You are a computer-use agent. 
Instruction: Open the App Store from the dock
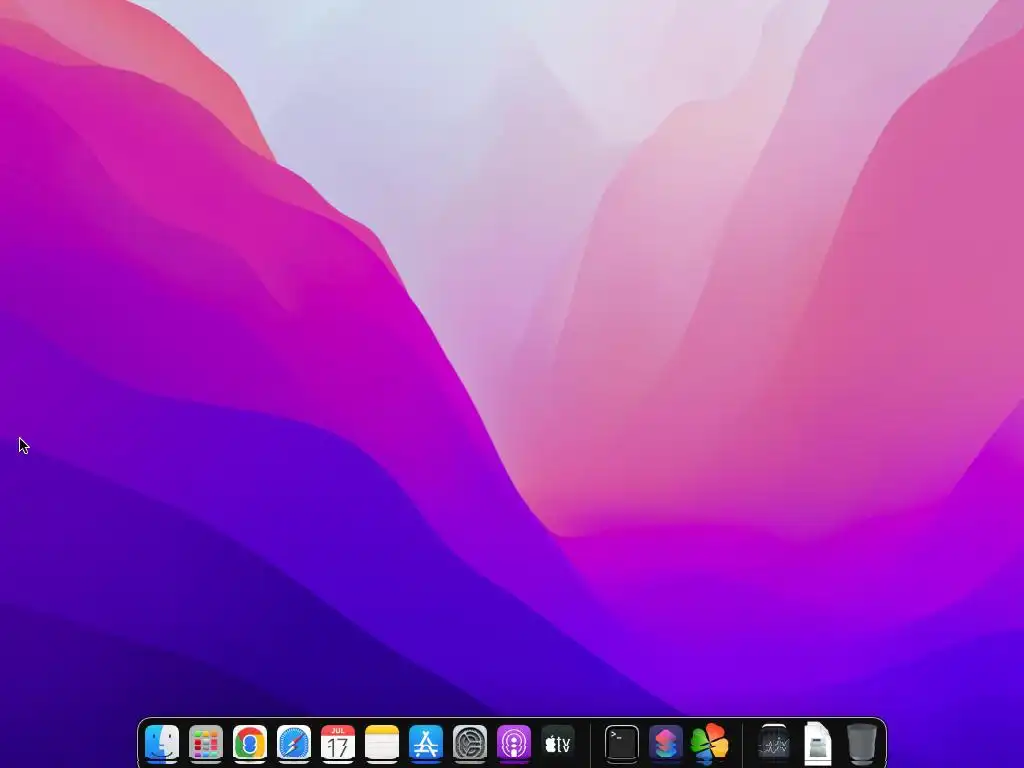click(x=426, y=743)
